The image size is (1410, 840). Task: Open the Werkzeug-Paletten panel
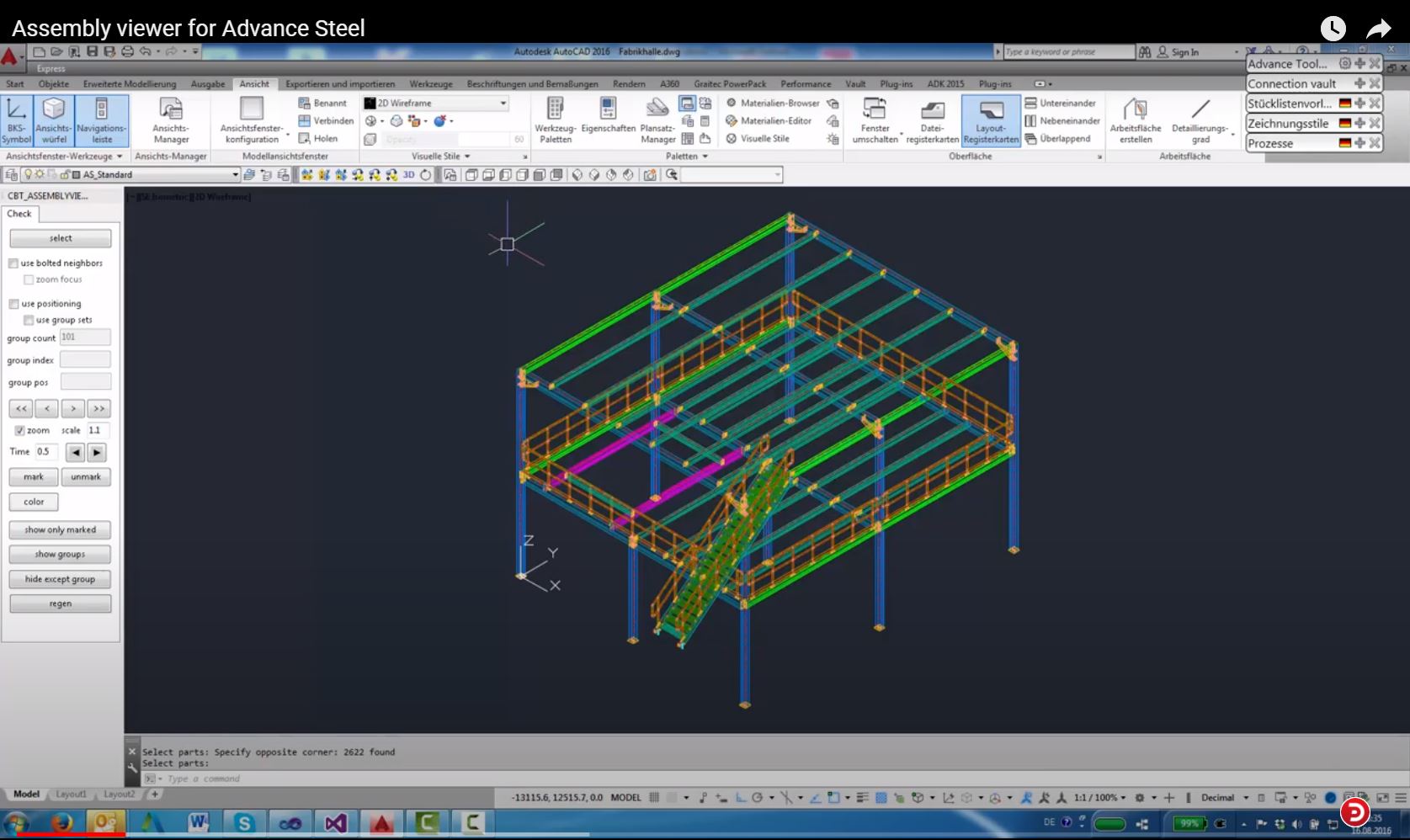coord(554,119)
